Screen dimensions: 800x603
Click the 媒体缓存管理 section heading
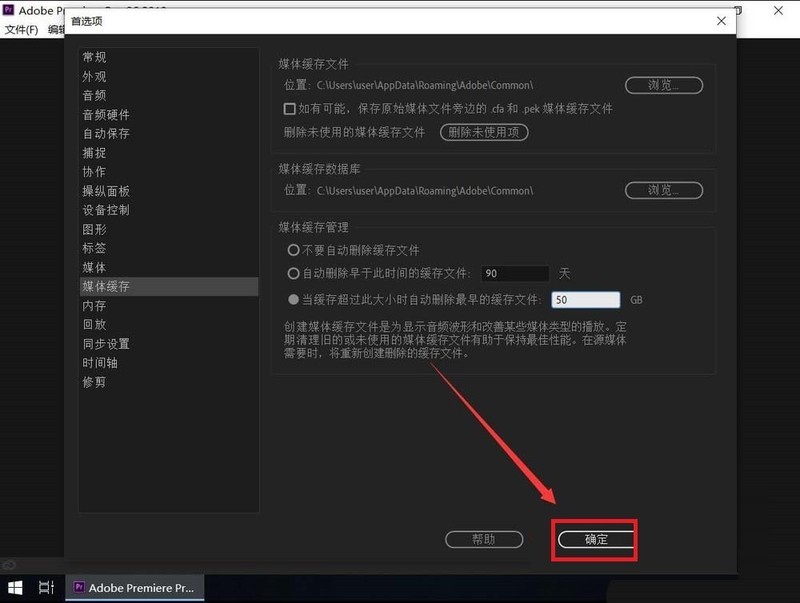coord(313,227)
